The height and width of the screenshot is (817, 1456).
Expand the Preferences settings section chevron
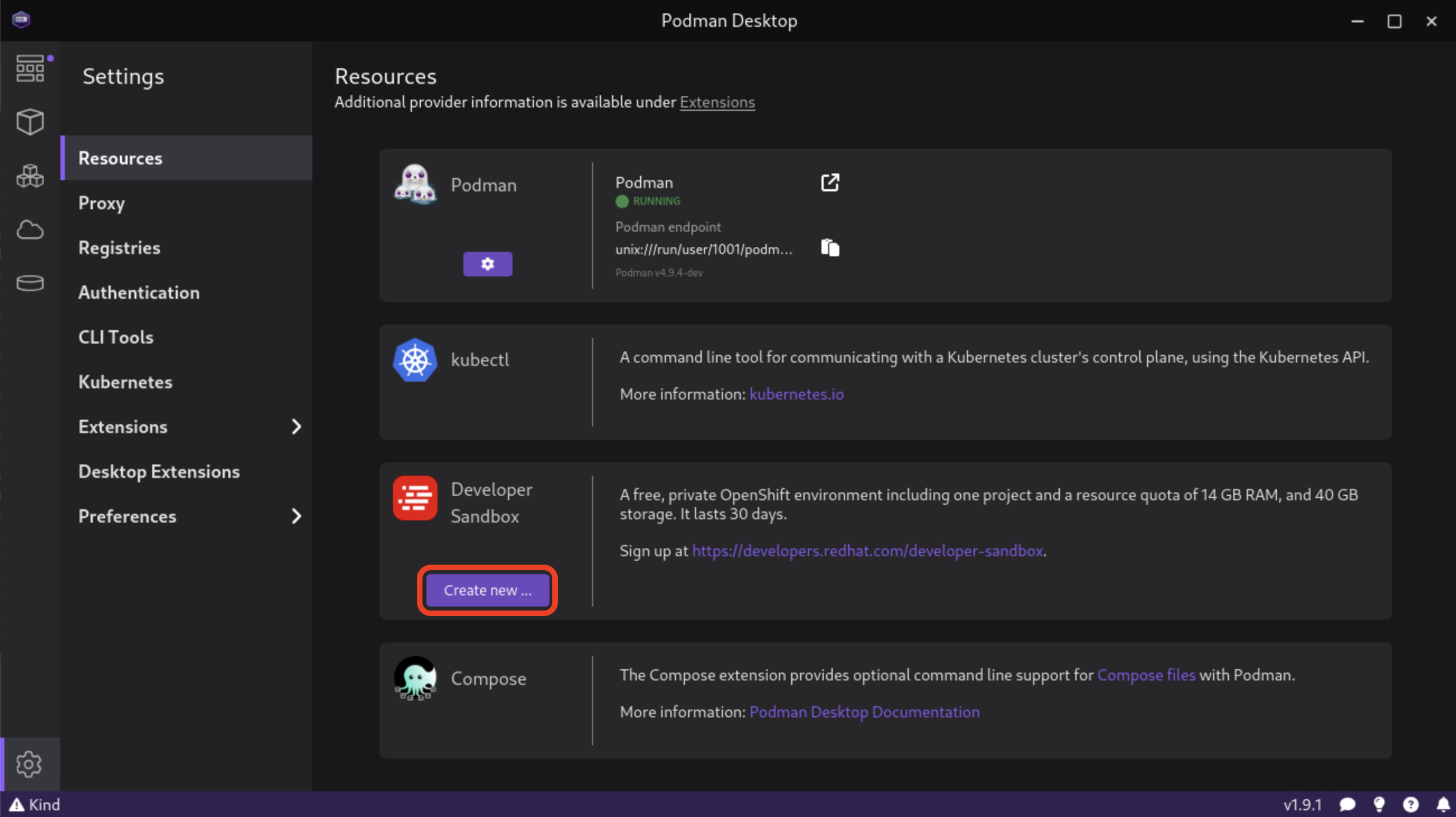[x=296, y=516]
